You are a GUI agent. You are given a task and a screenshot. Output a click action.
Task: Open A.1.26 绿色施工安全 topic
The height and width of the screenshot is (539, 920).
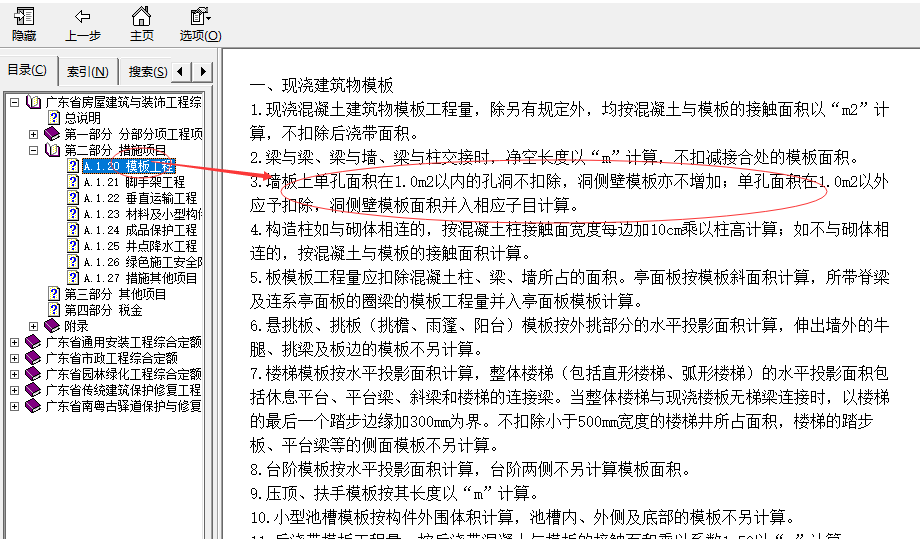click(x=143, y=262)
